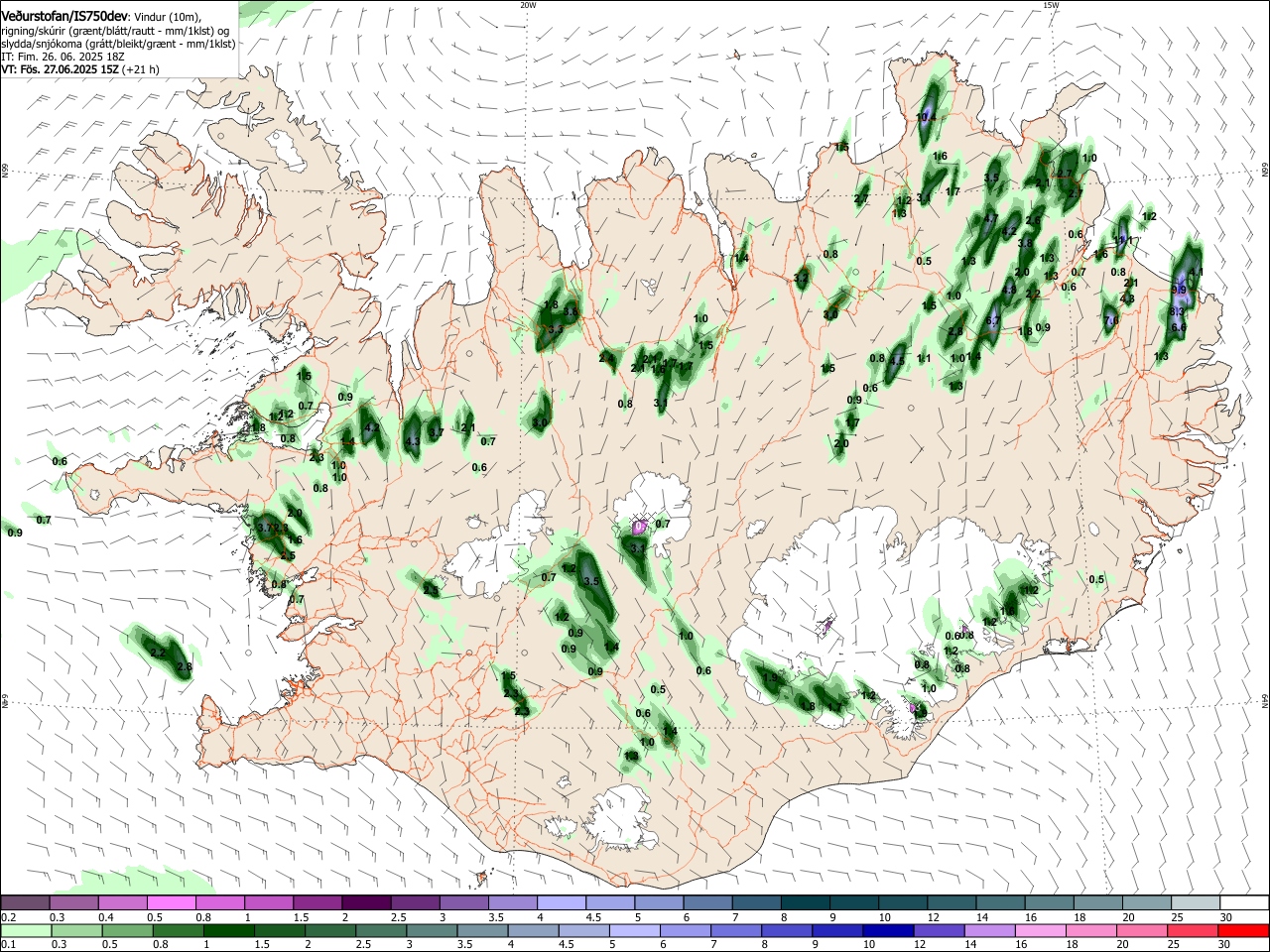This screenshot has width=1270, height=952.
Task: Pick the 0.3 mauve swatch on the upper legend row
Action: [74, 903]
